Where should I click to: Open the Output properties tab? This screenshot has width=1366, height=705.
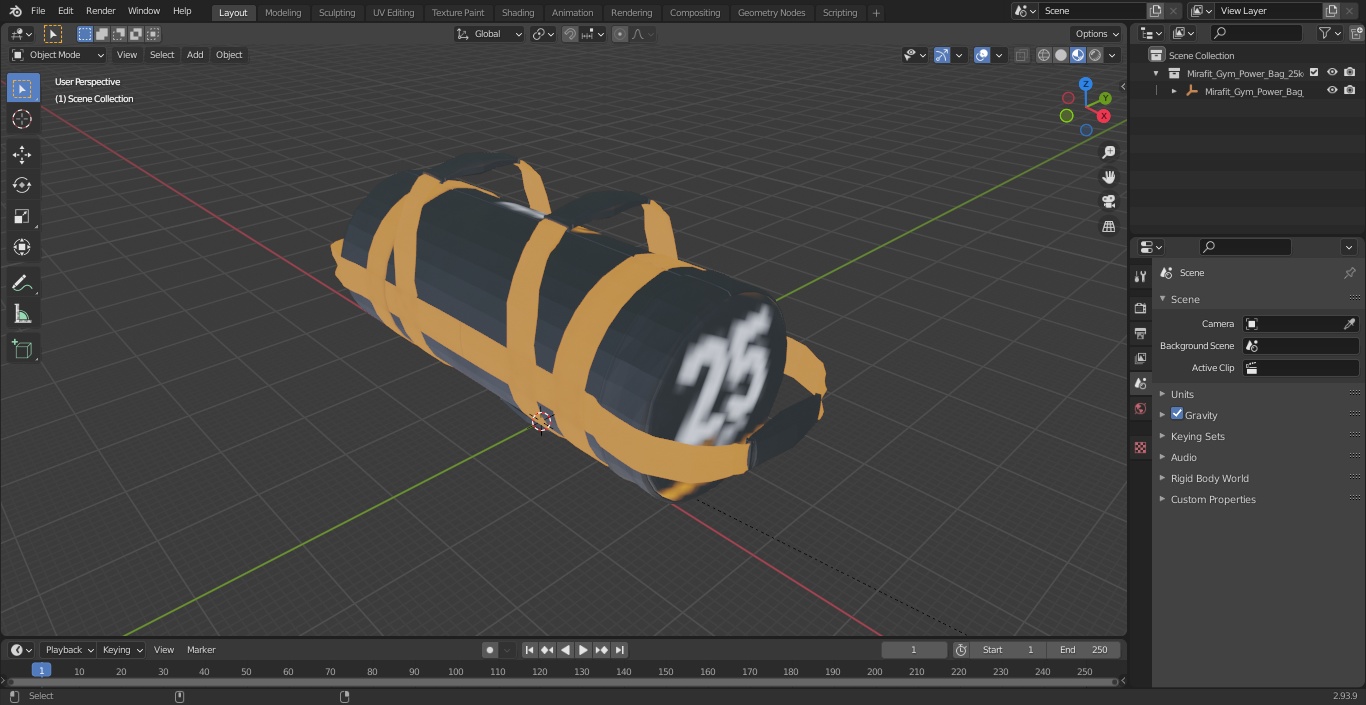pos(1140,333)
